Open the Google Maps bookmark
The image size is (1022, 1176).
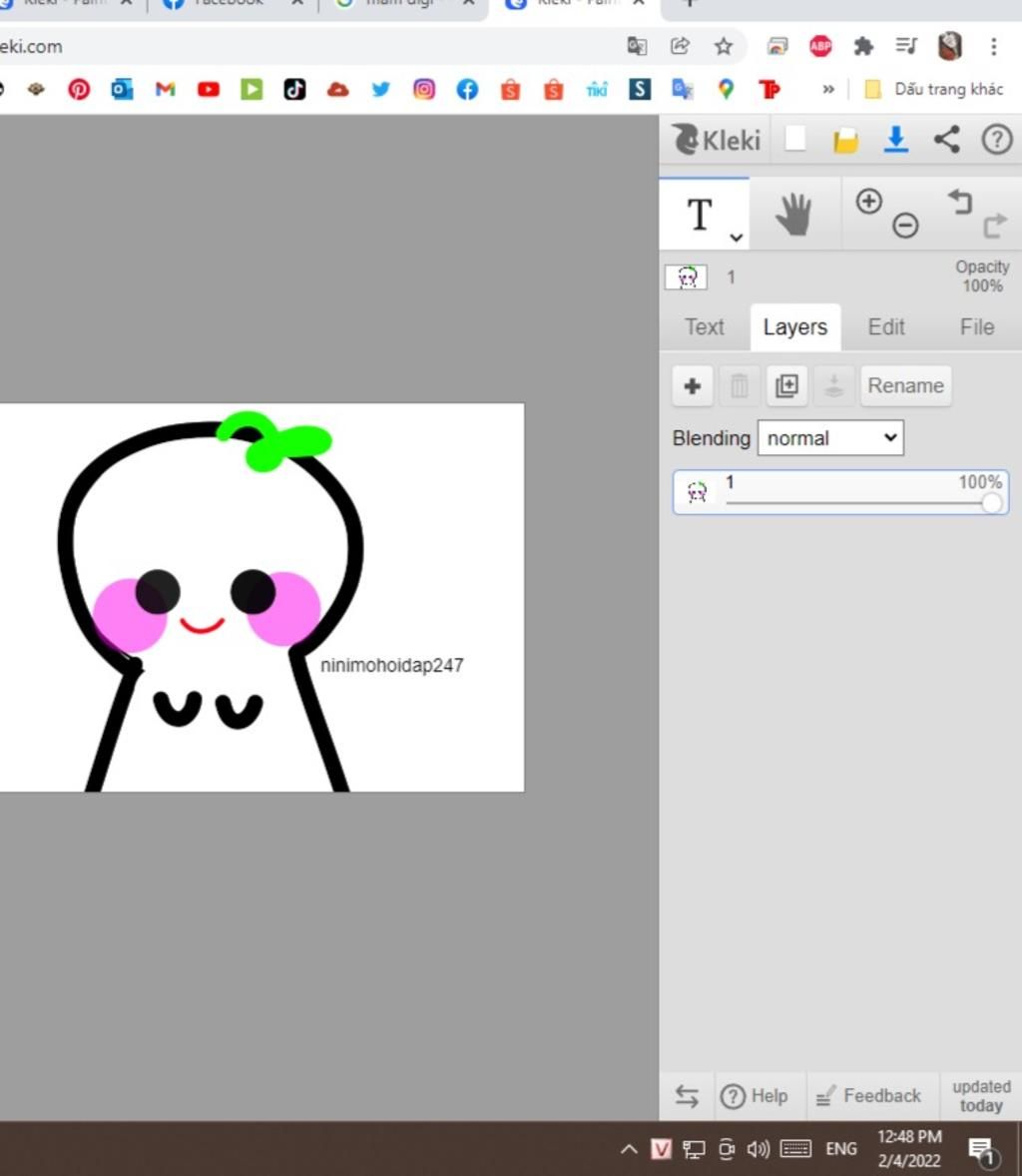[726, 89]
